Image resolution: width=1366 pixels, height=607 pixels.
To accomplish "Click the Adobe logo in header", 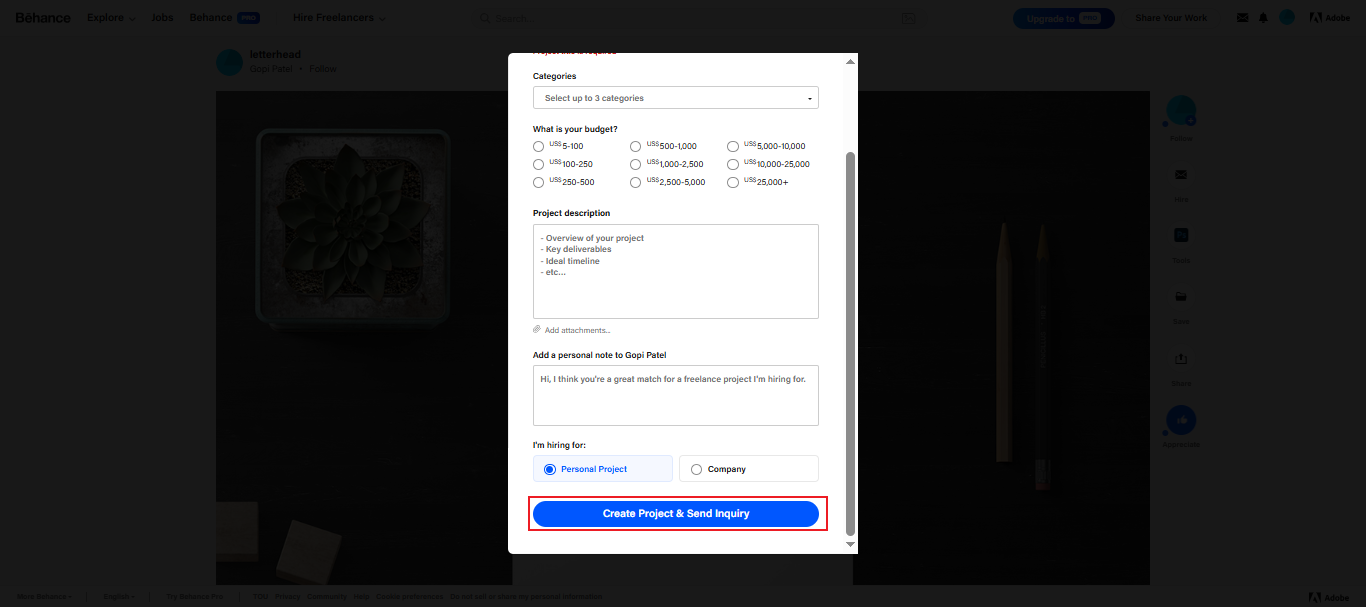I will click(1330, 18).
